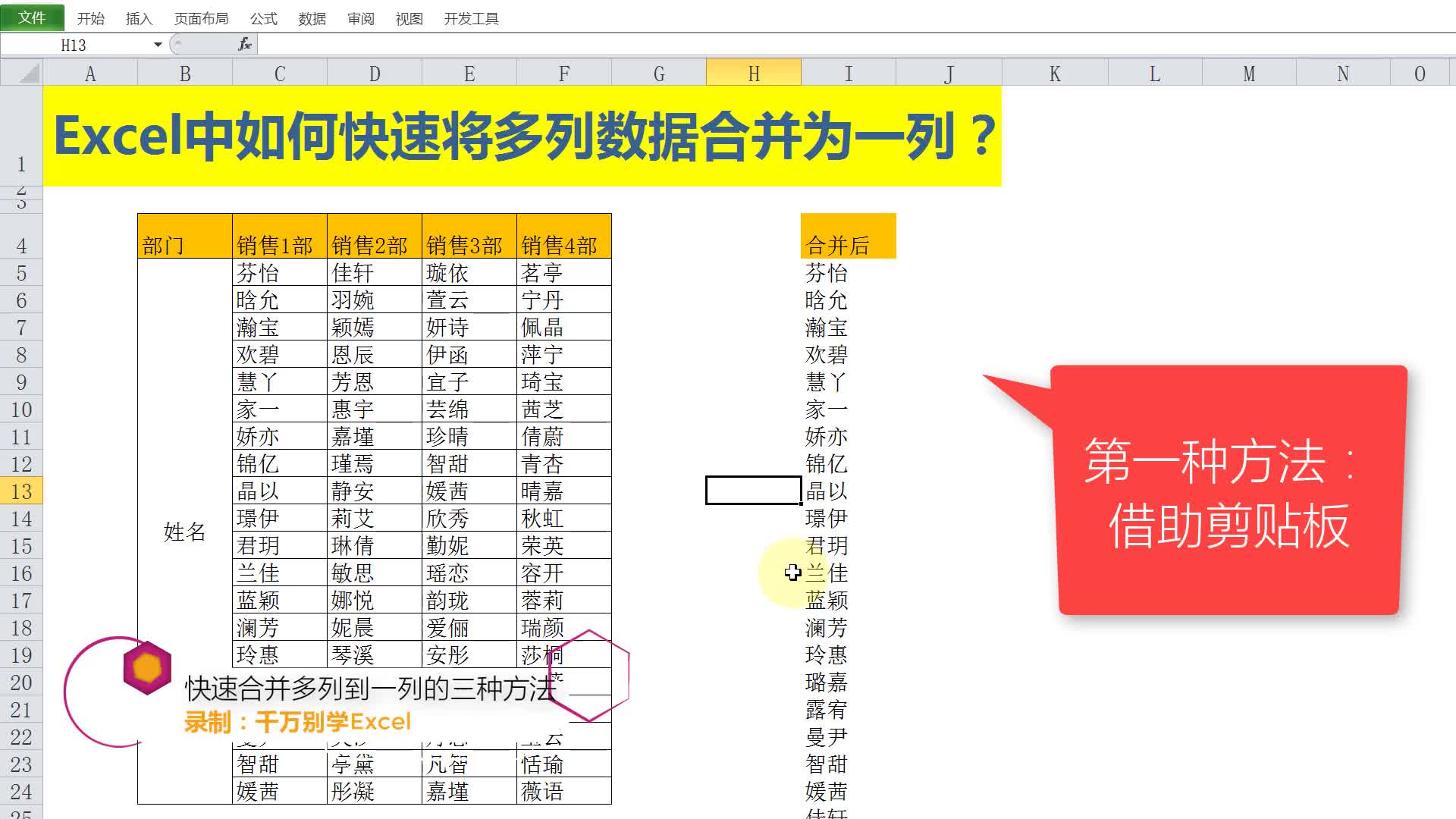
Task: Select column O header
Action: [x=1420, y=74]
